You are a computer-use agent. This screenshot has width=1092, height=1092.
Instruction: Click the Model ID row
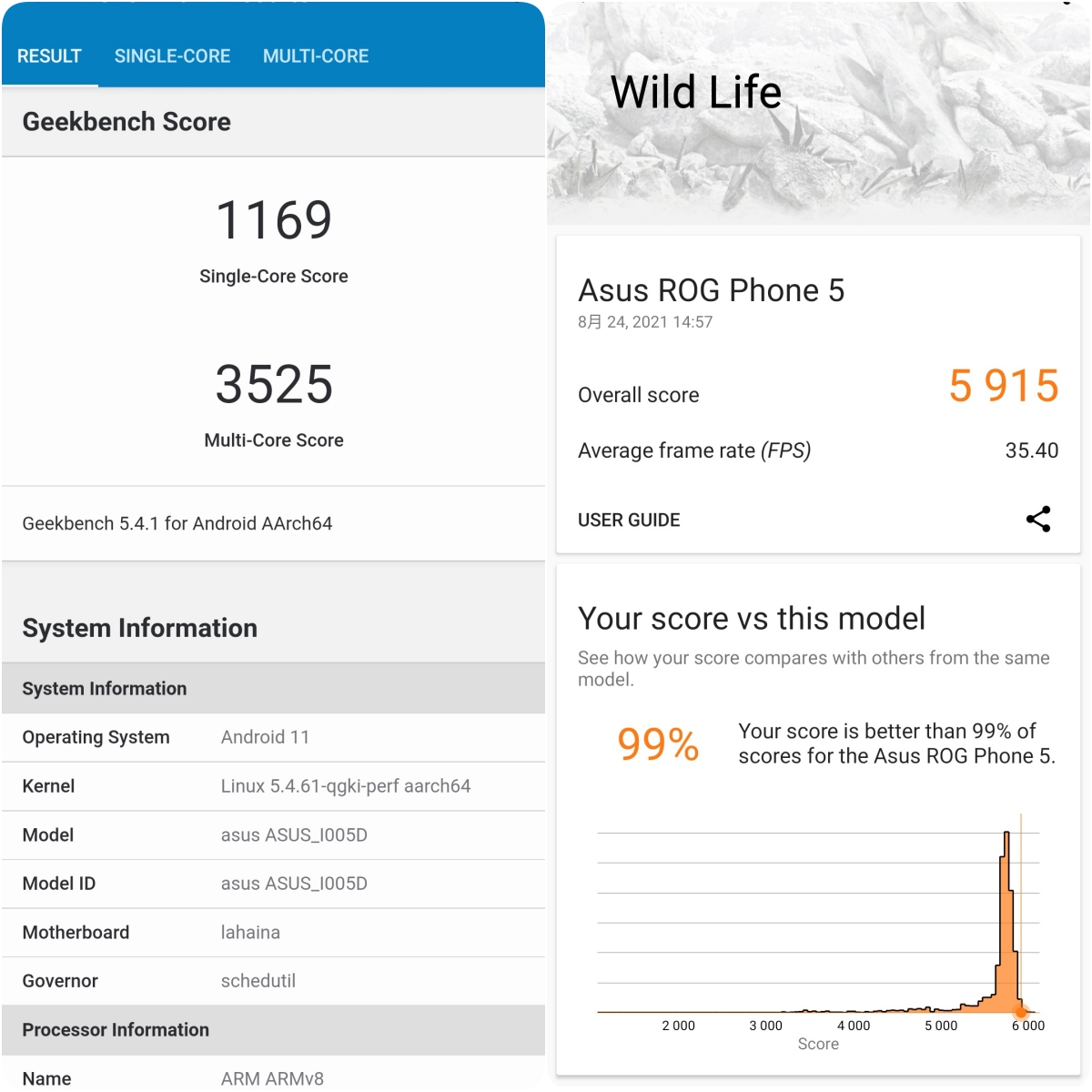pyautogui.click(x=273, y=884)
